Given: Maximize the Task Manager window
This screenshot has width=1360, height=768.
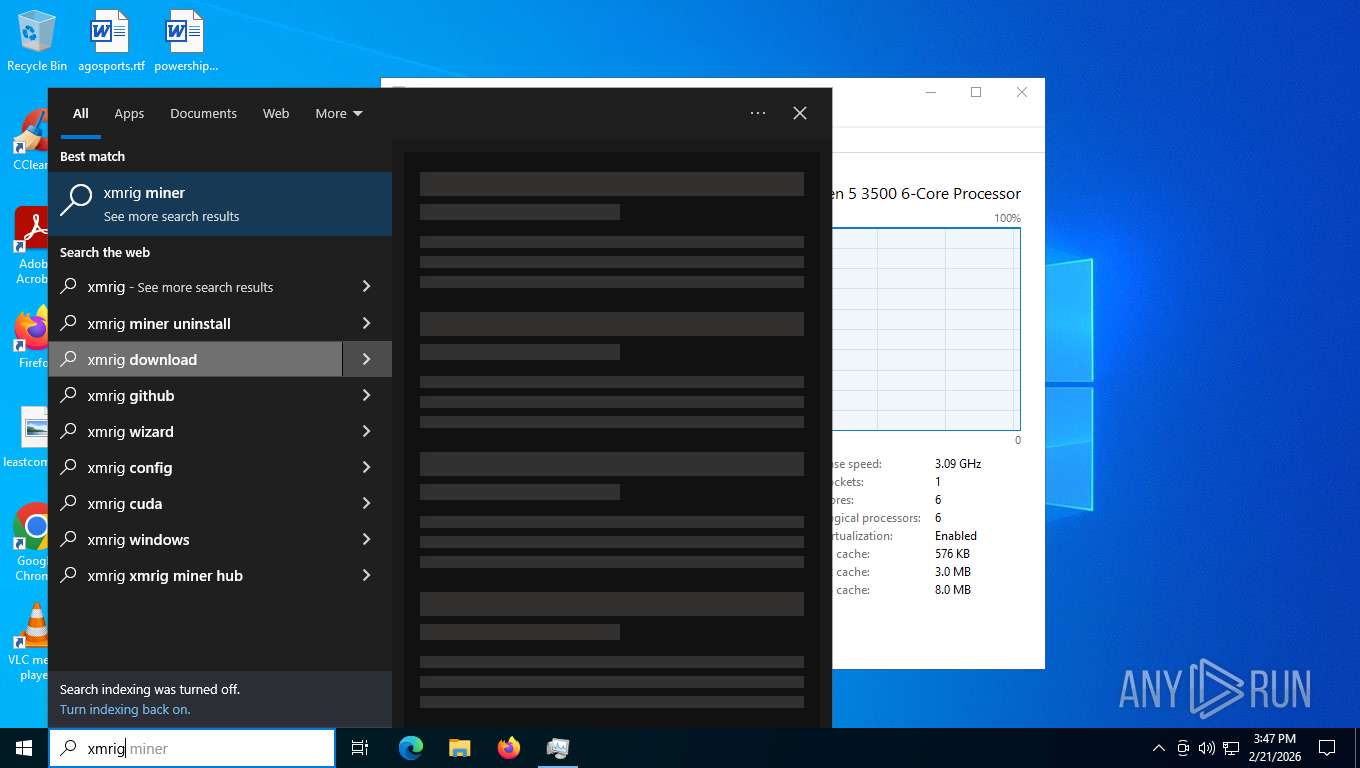Looking at the screenshot, I should click(x=976, y=92).
